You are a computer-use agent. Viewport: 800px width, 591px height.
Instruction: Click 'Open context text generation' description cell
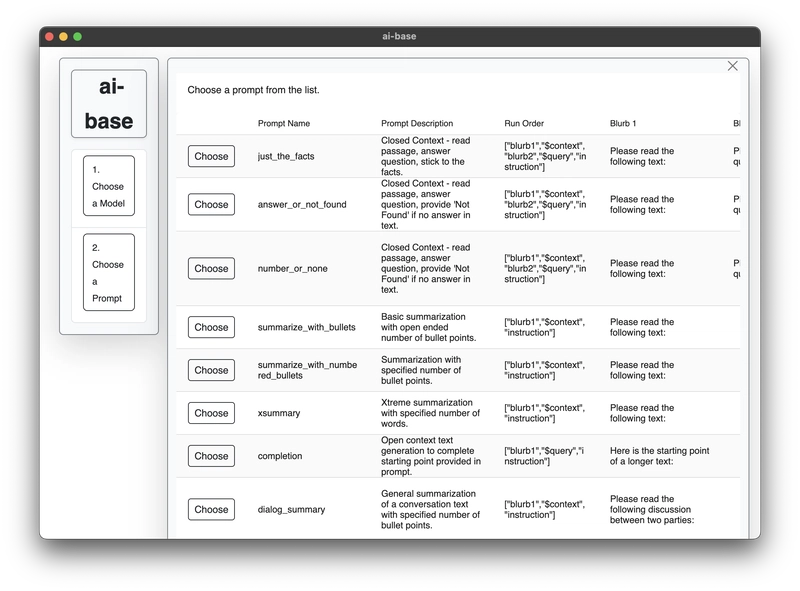coord(431,456)
